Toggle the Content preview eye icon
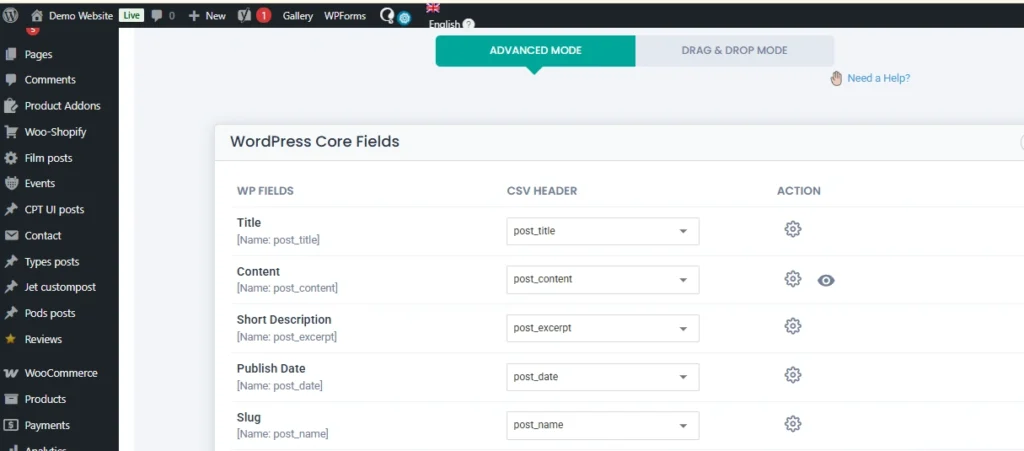Image resolution: width=1024 pixels, height=451 pixels. point(826,281)
